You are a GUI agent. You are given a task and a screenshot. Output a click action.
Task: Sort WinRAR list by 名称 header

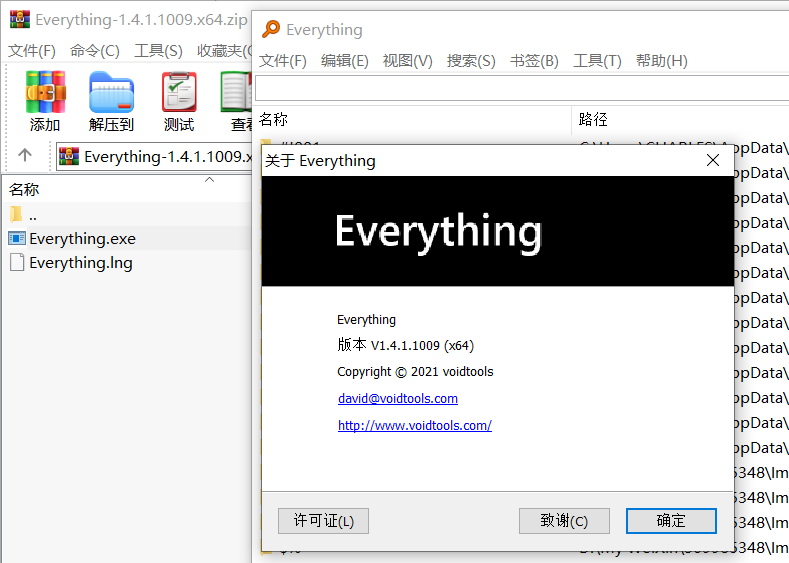pyautogui.click(x=126, y=189)
